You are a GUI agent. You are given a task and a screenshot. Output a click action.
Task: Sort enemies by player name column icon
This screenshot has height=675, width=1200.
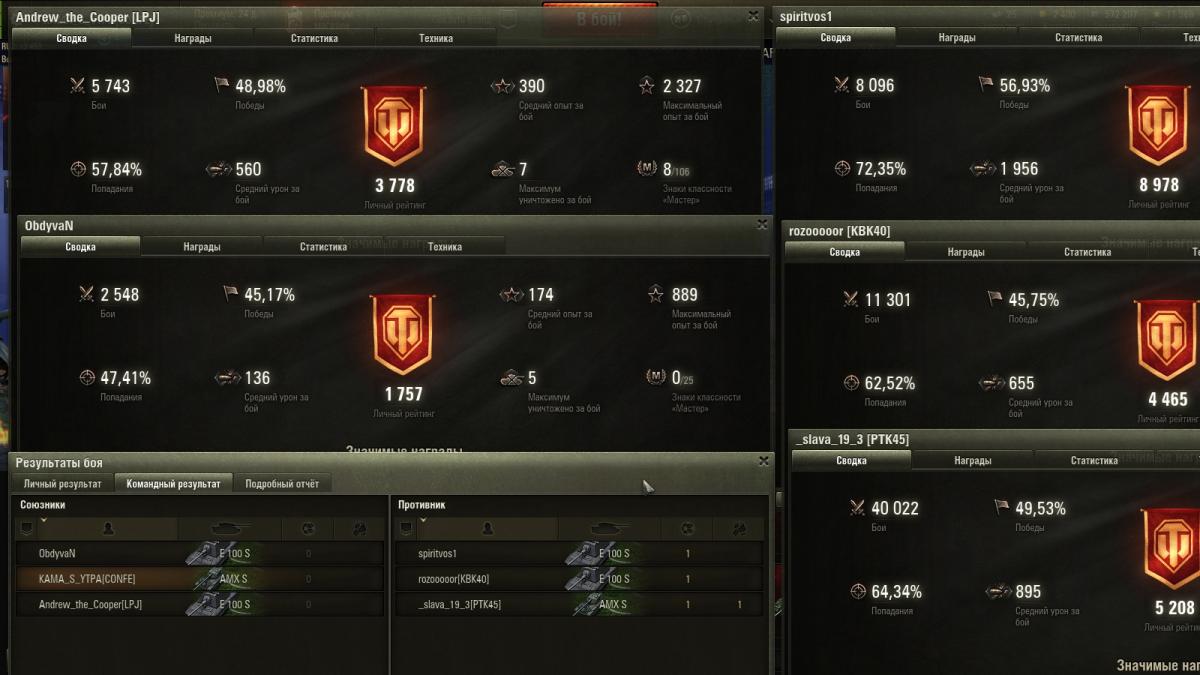coord(487,528)
